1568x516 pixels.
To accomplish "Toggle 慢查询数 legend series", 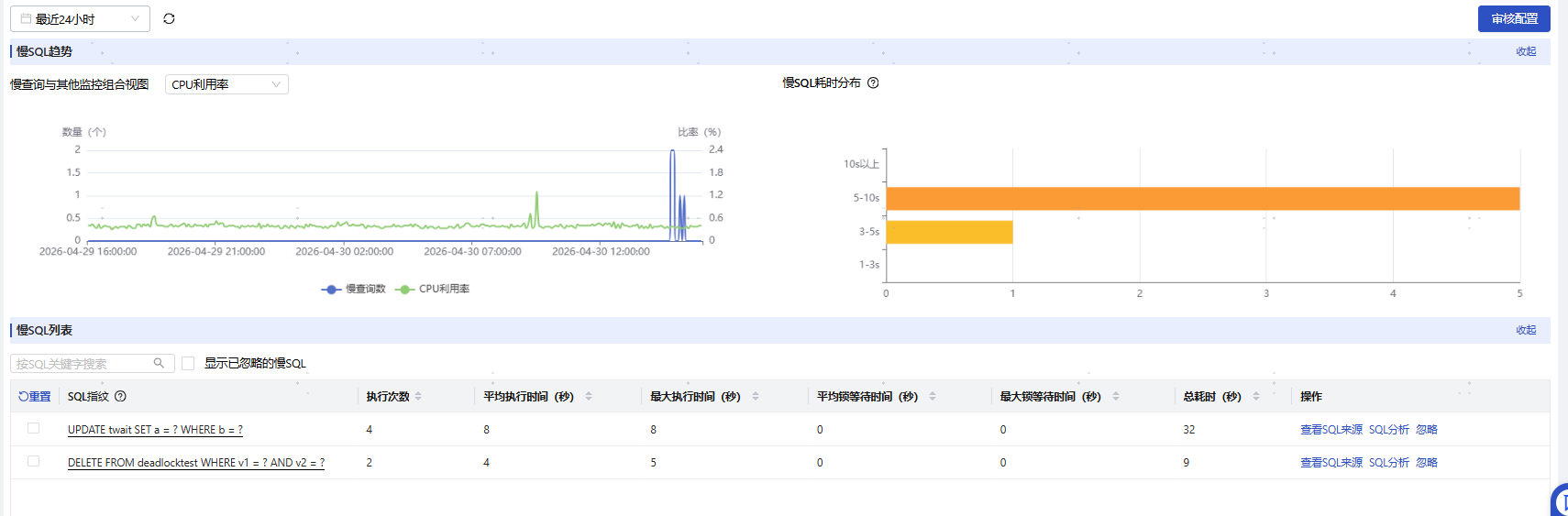I will pos(354,289).
